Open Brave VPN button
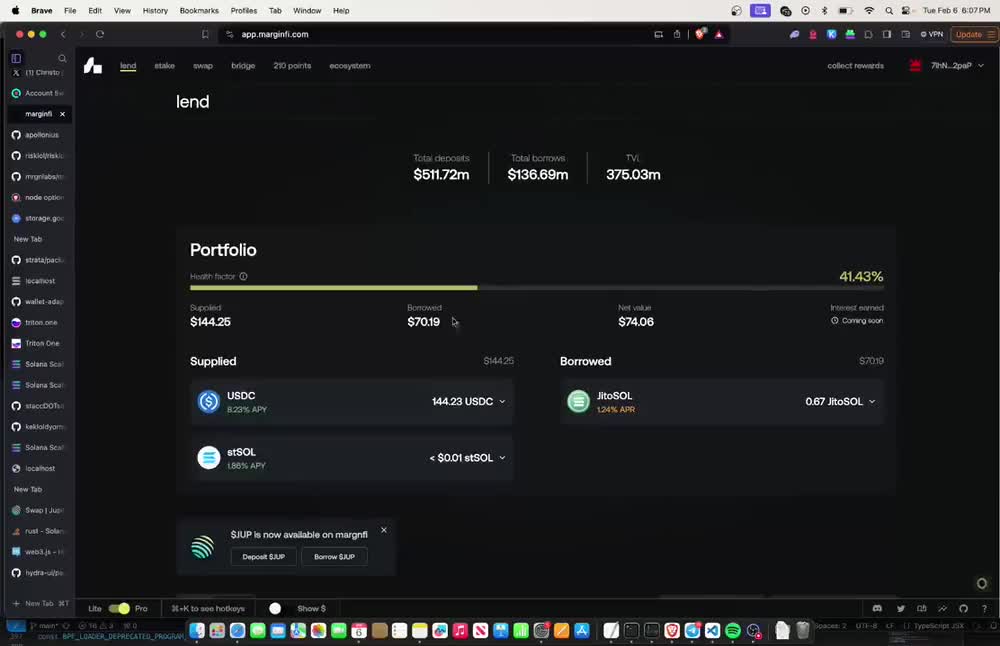The width and height of the screenshot is (1000, 646). (x=932, y=34)
